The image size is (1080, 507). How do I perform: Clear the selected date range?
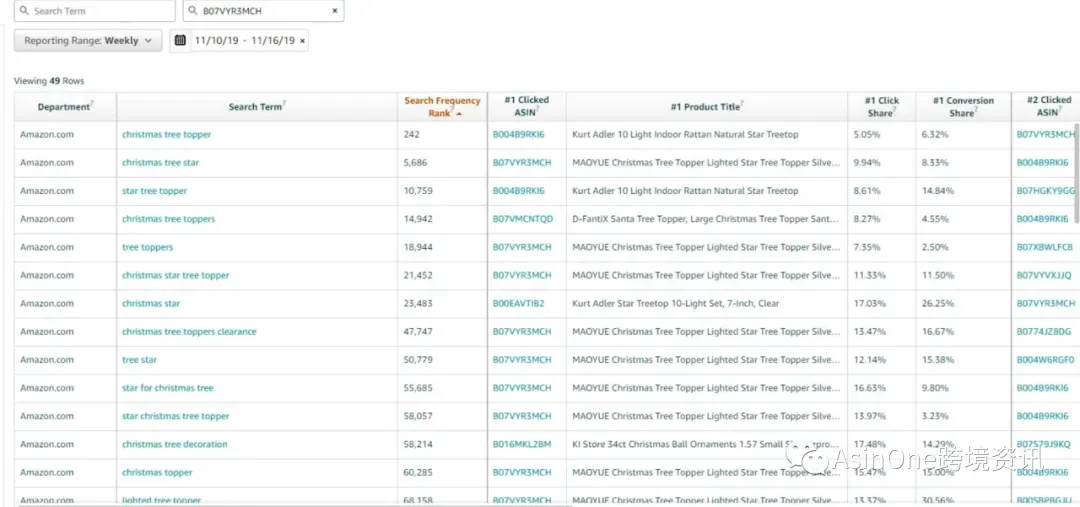pos(302,41)
